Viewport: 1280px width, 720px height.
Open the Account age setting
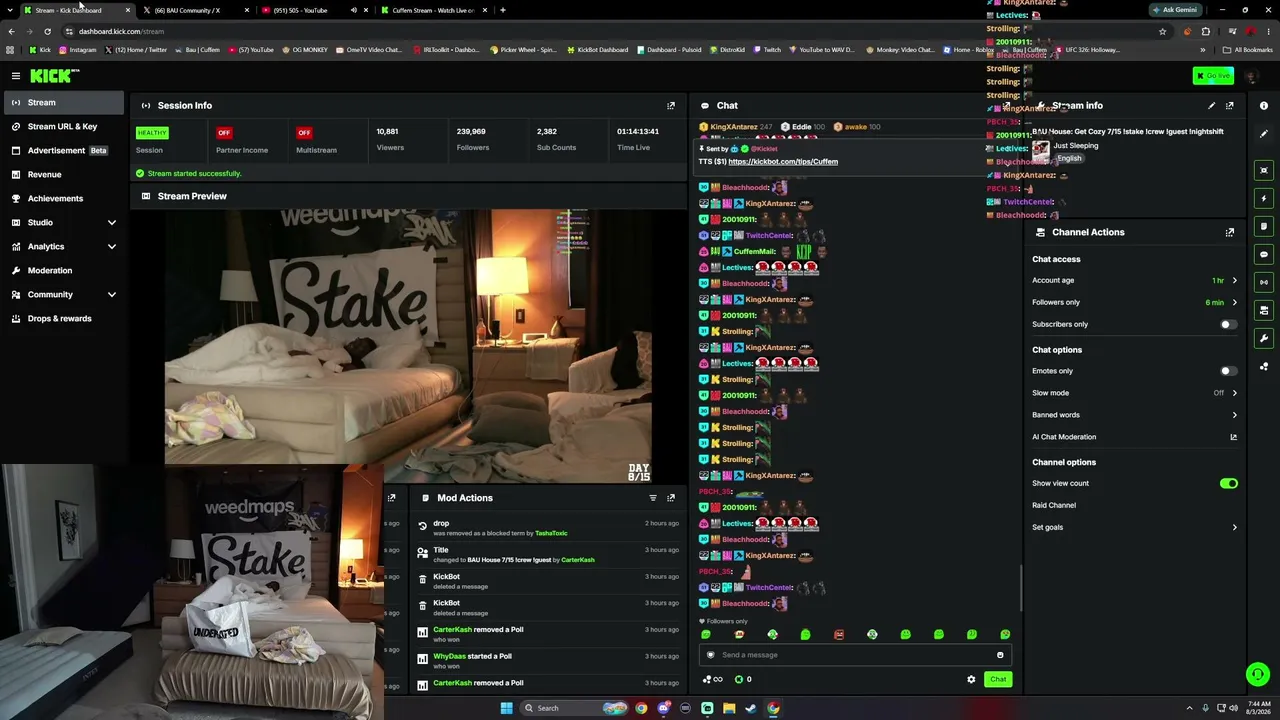(x=1135, y=280)
